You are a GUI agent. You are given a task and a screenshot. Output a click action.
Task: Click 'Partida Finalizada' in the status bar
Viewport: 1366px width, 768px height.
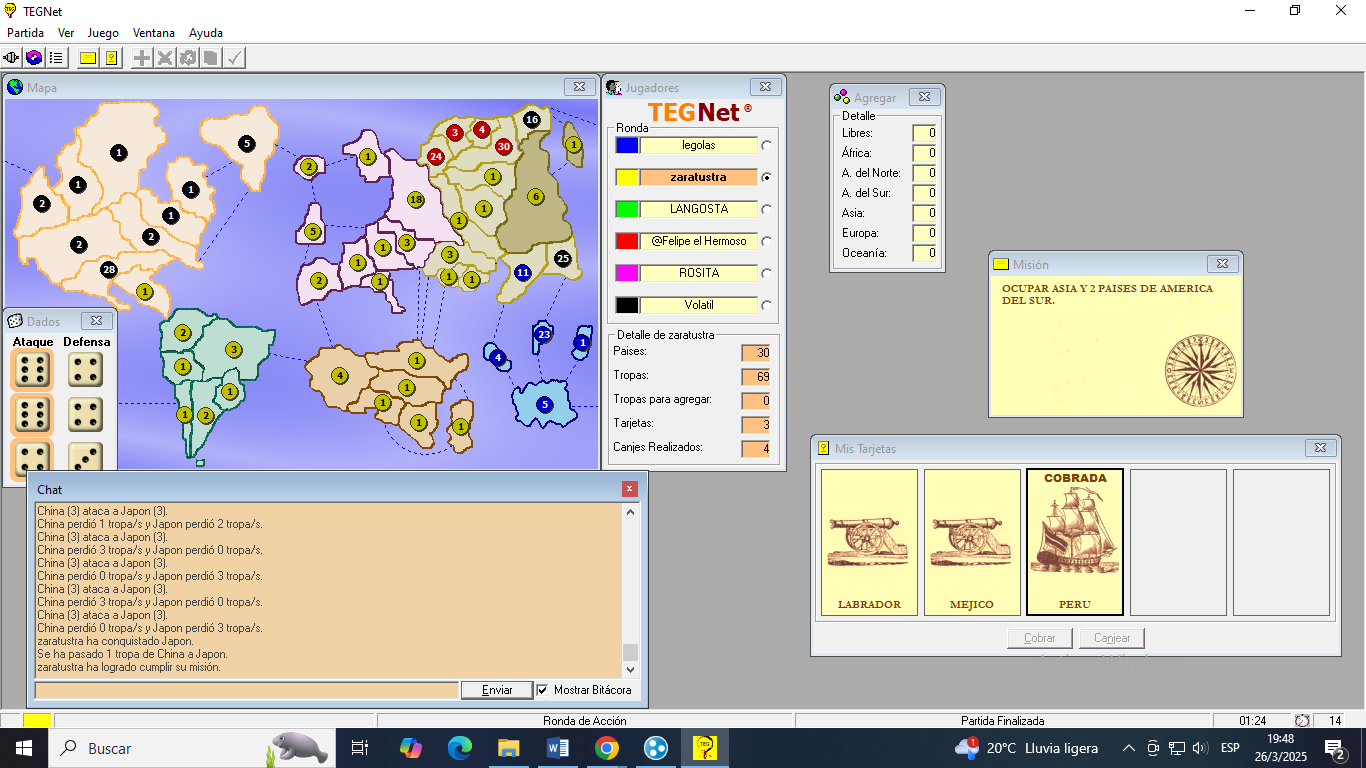click(x=1002, y=720)
